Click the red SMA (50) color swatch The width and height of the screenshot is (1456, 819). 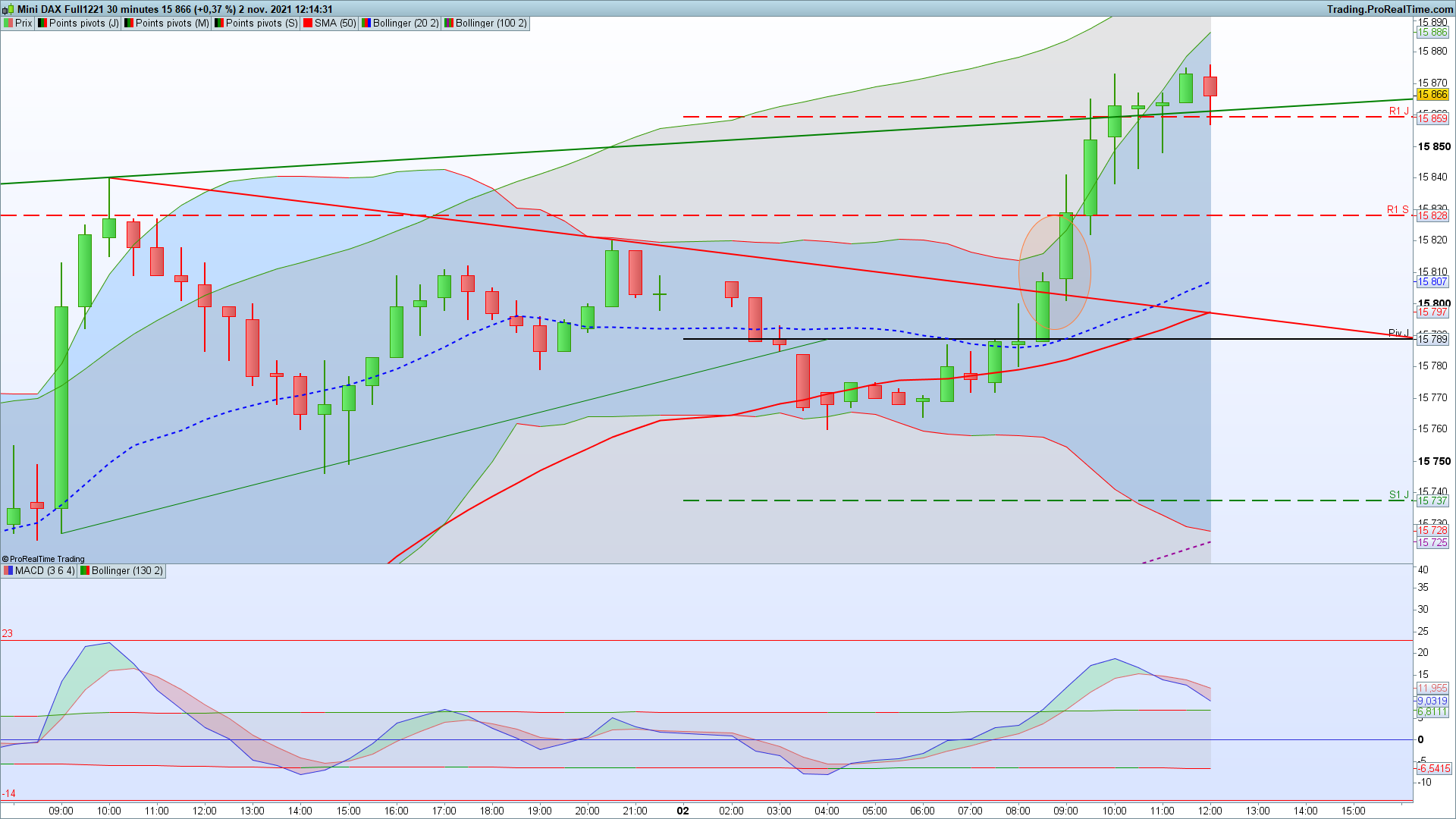(x=308, y=24)
